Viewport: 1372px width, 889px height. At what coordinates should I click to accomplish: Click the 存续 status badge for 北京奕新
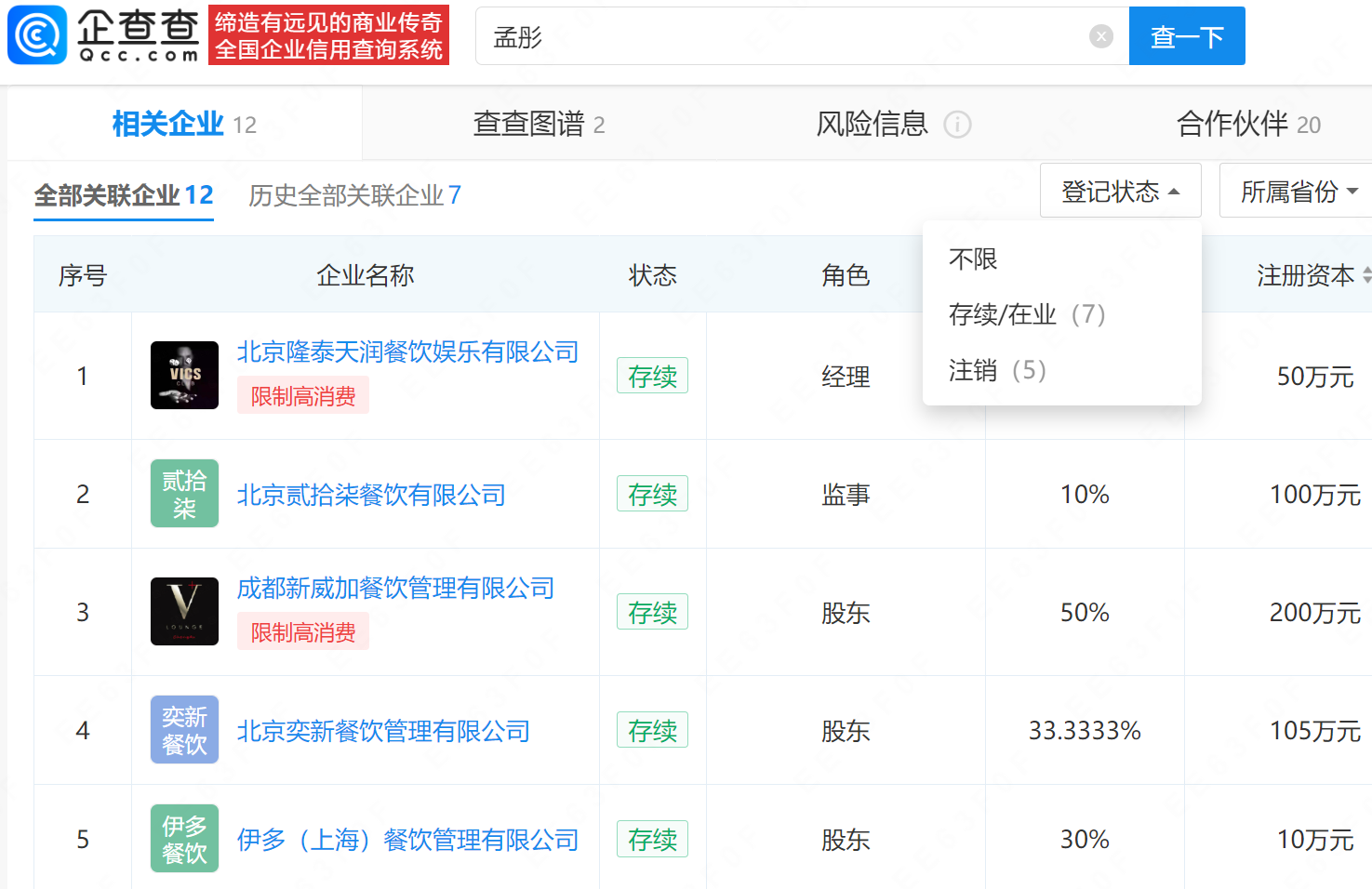pyautogui.click(x=652, y=730)
